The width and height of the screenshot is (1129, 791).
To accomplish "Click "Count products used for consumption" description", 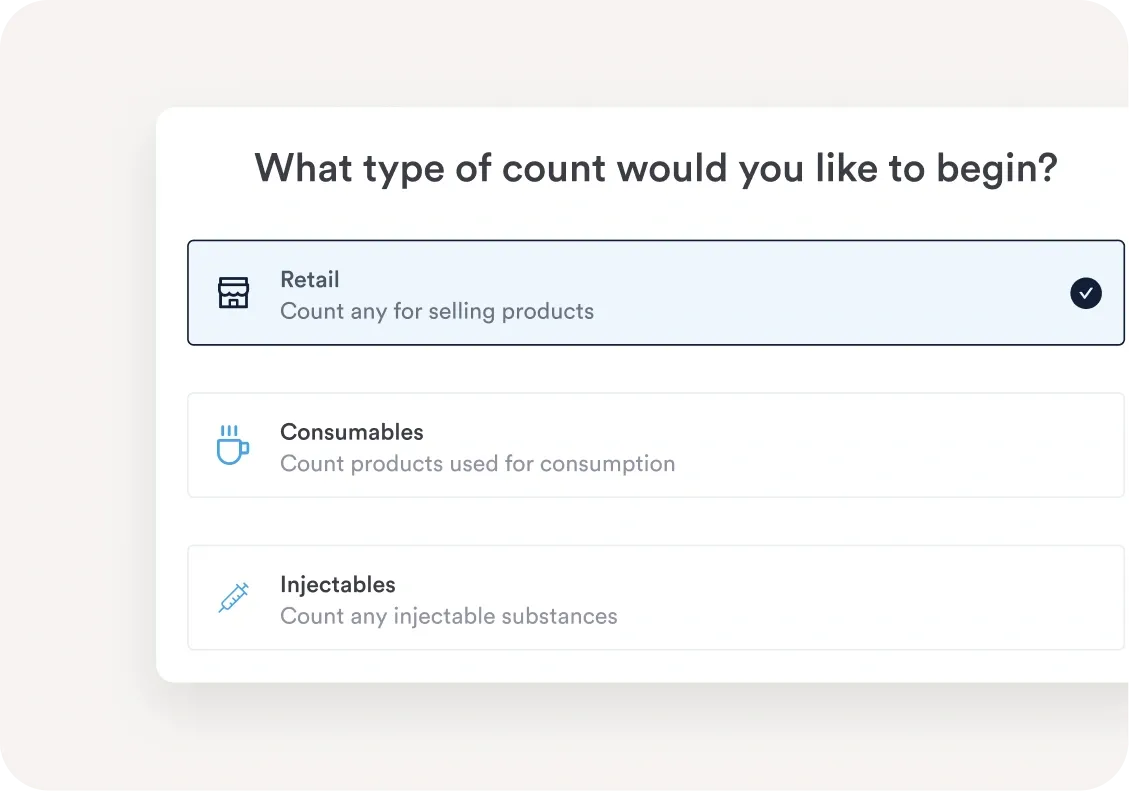I will click(x=477, y=464).
